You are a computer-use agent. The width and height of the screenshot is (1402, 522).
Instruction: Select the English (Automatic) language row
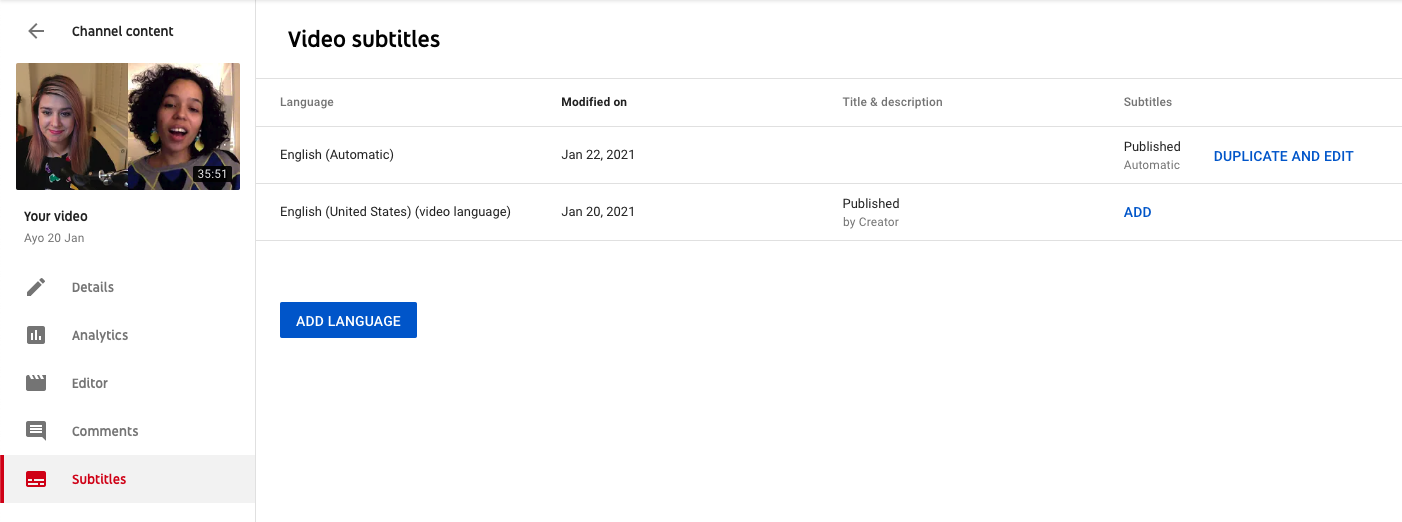coord(337,155)
